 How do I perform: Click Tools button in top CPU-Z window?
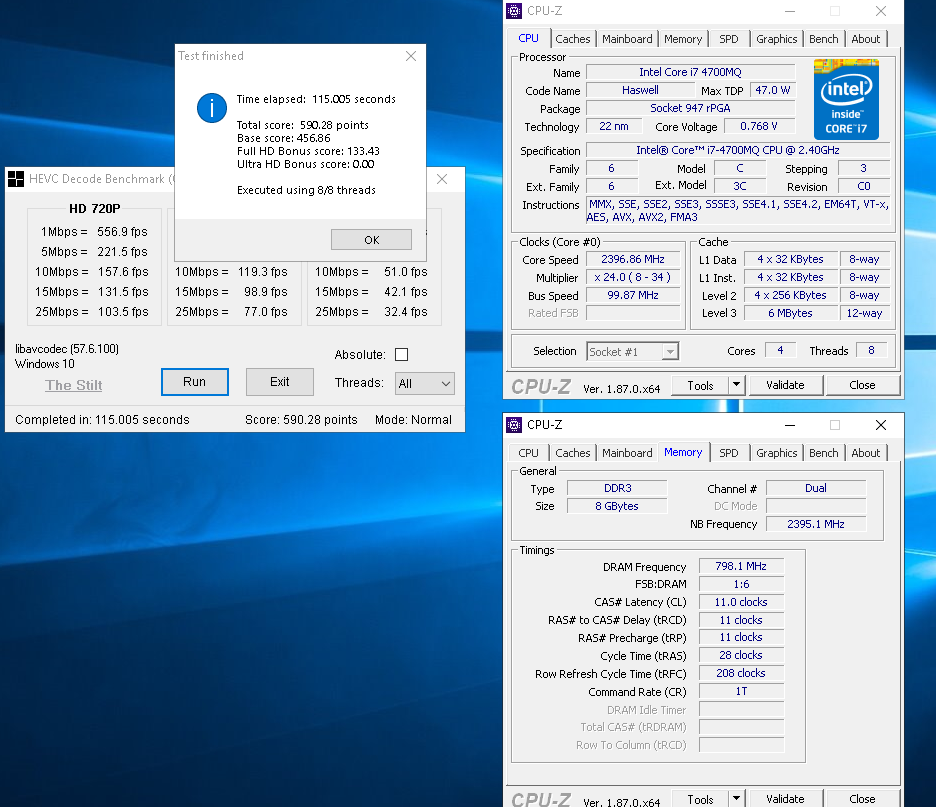pyautogui.click(x=700, y=386)
